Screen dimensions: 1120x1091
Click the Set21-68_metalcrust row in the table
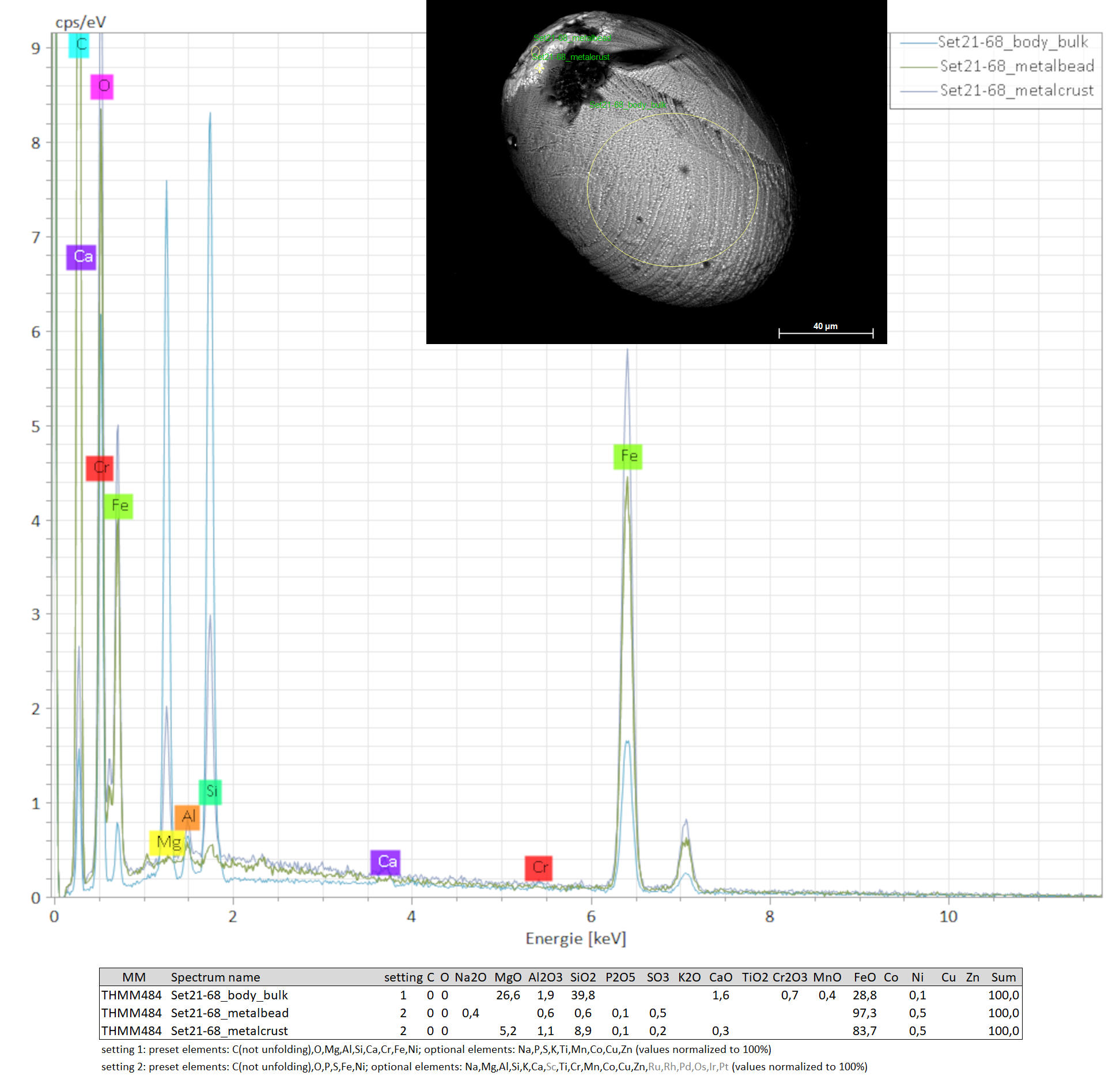(x=229, y=1030)
